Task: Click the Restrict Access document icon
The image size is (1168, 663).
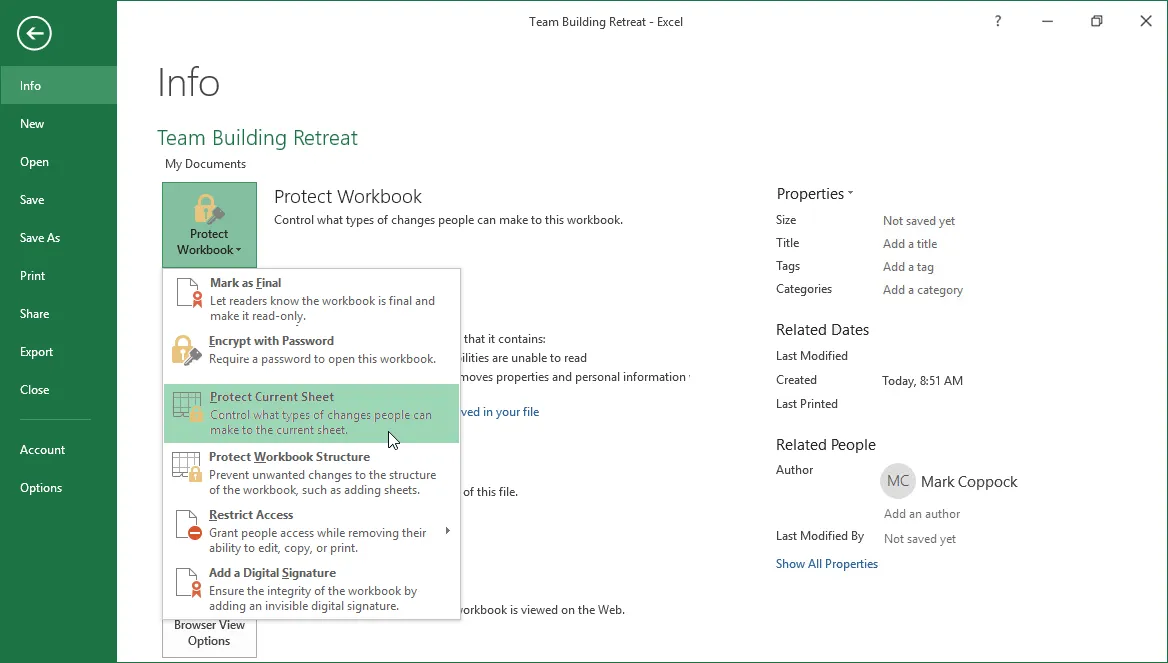Action: coord(188,525)
